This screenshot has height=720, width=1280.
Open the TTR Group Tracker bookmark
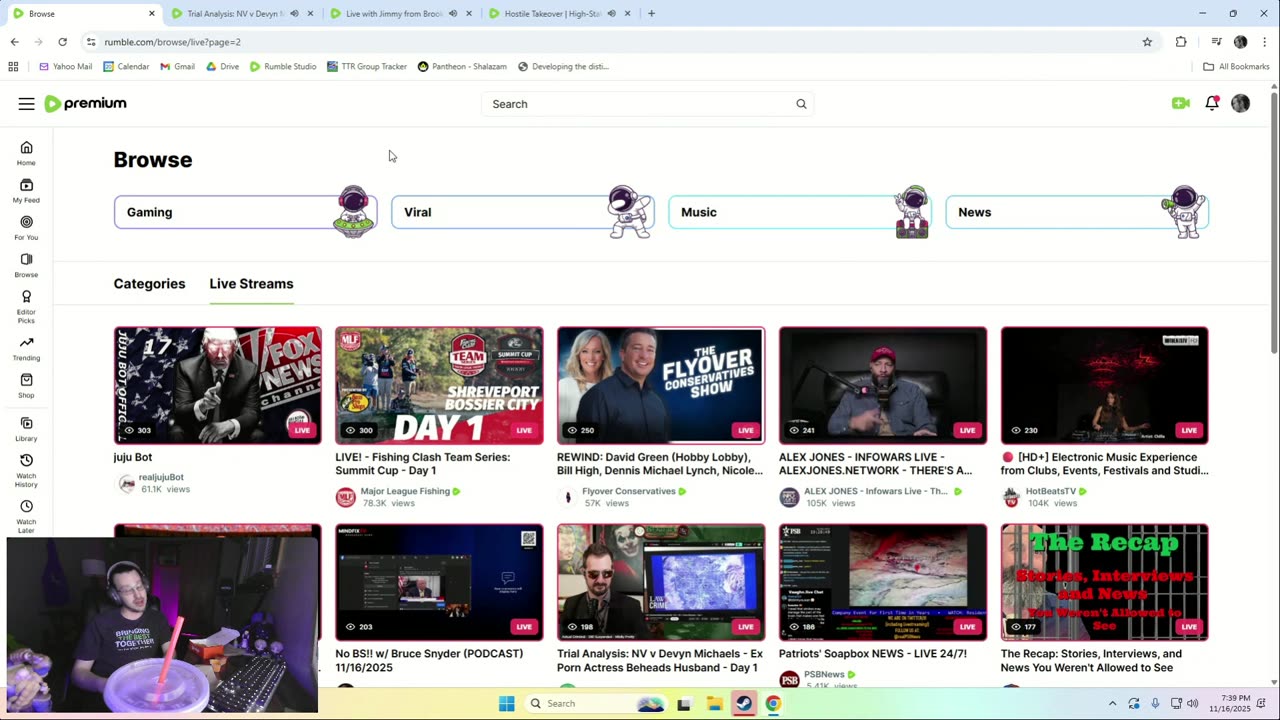(367, 67)
